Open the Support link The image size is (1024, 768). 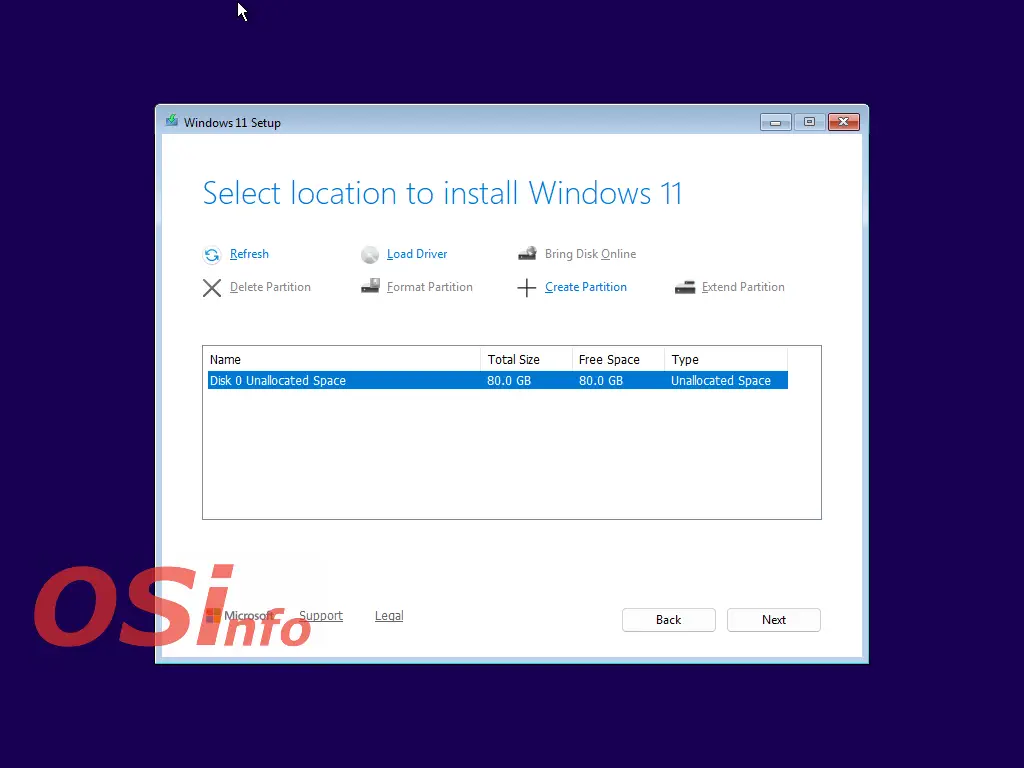[321, 616]
